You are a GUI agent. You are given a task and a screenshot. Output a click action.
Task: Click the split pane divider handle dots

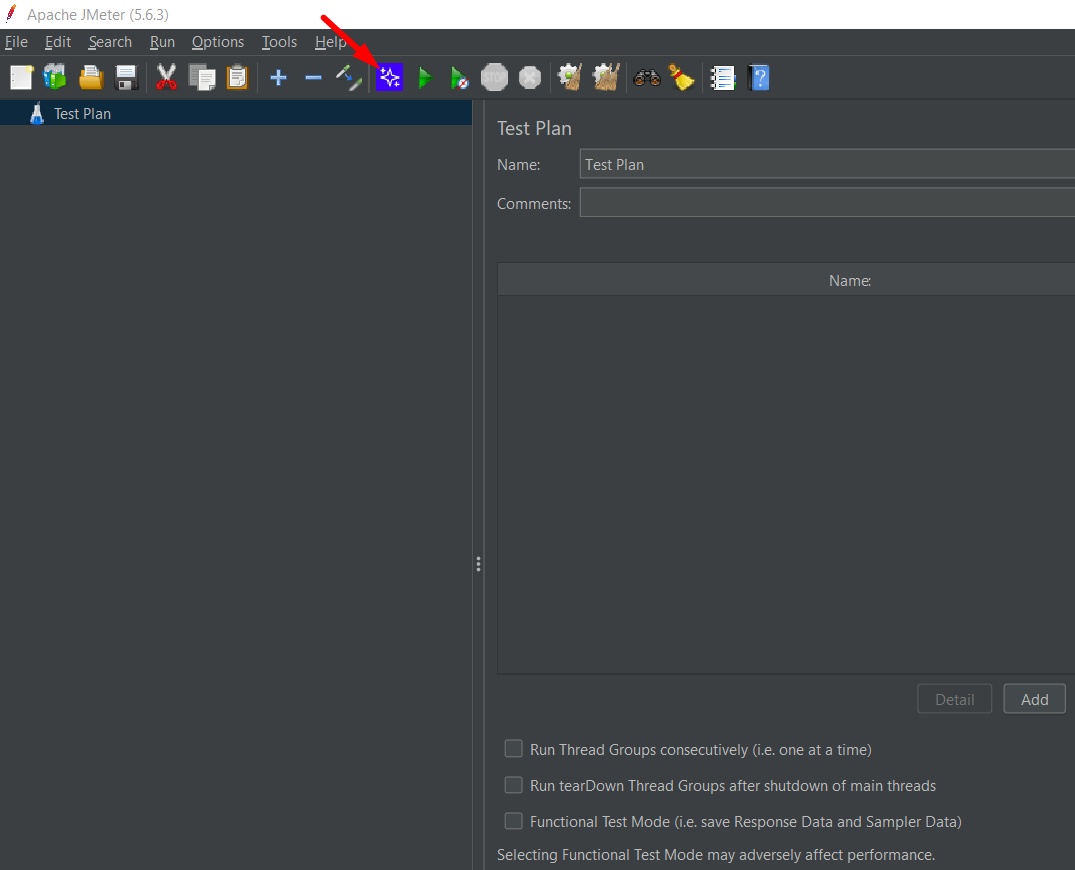click(x=478, y=564)
